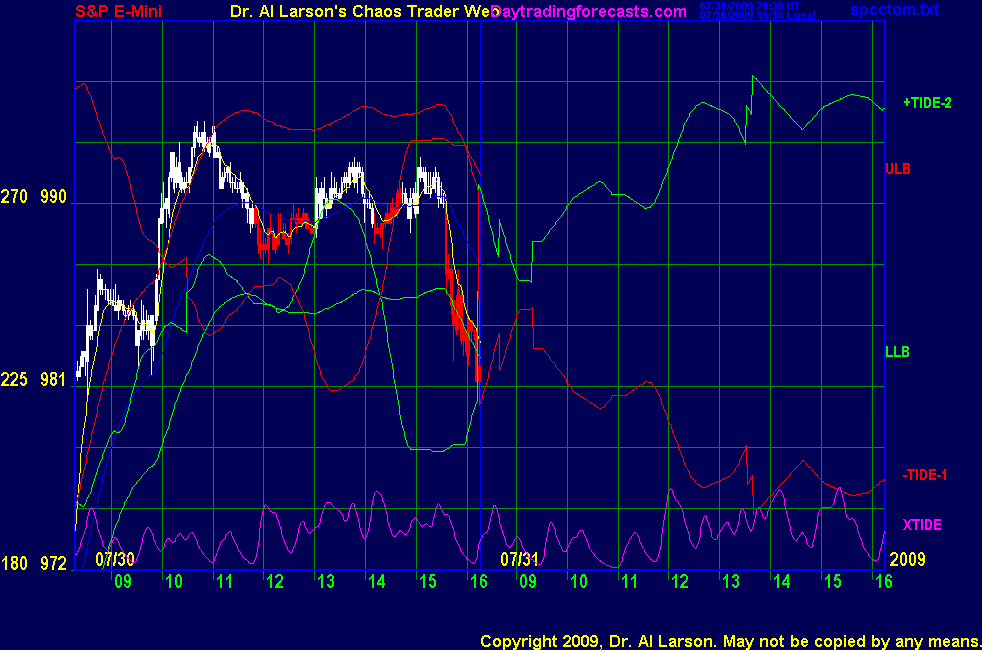Click the XTIDE legend label
The image size is (982, 650).
click(921, 525)
